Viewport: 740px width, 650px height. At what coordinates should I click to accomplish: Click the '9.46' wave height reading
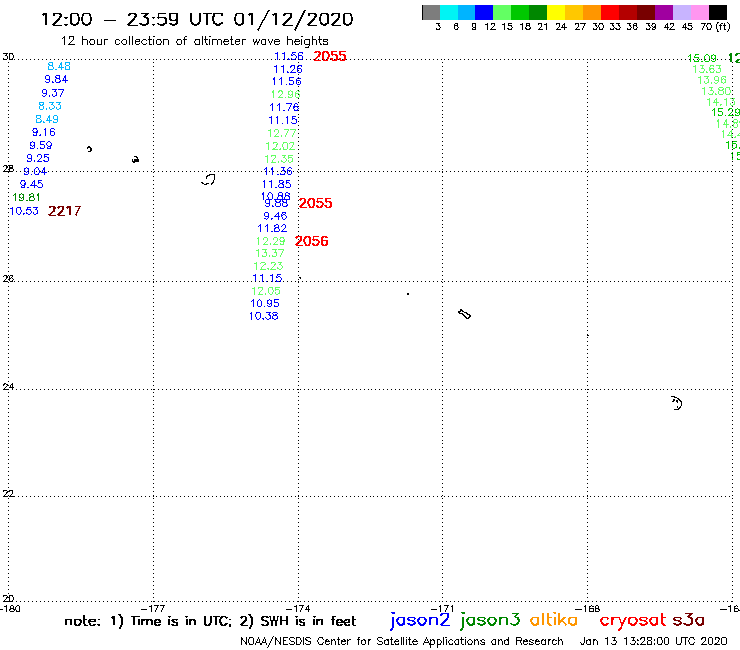[275, 216]
